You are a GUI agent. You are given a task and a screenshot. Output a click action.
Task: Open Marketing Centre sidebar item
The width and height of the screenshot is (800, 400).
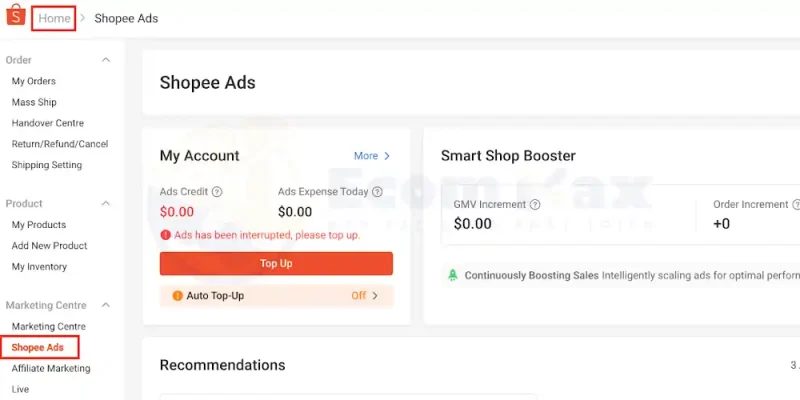(48, 326)
